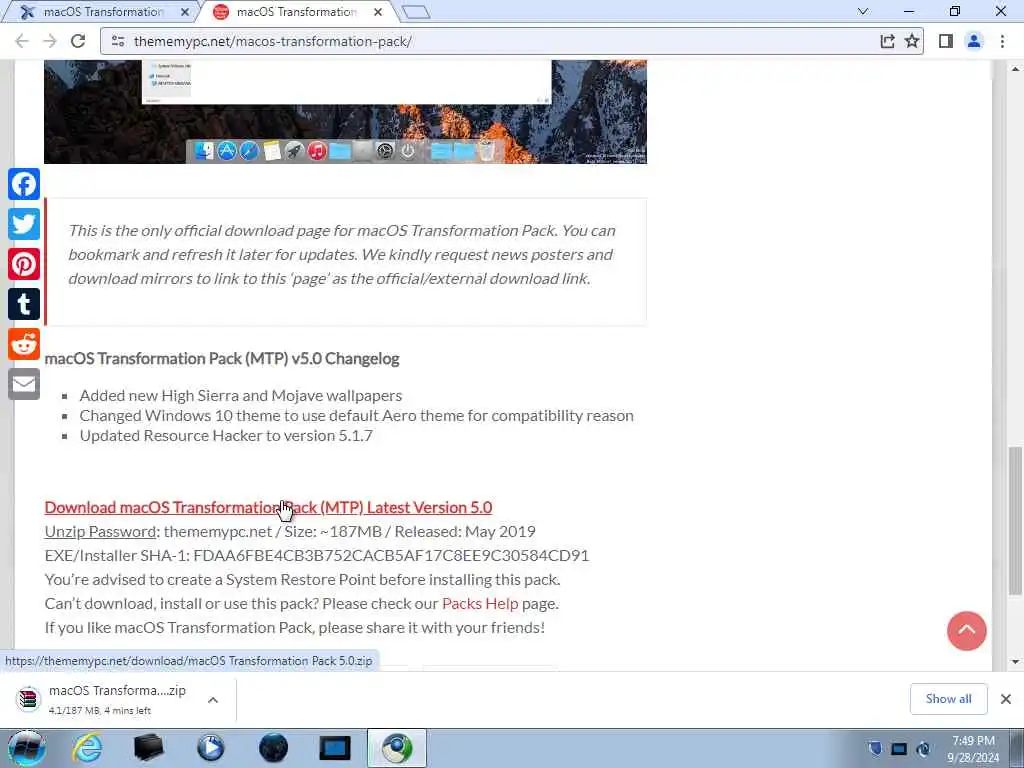The height and width of the screenshot is (768, 1024).
Task: Switch to the first macOS Transformation tab
Action: click(x=103, y=12)
